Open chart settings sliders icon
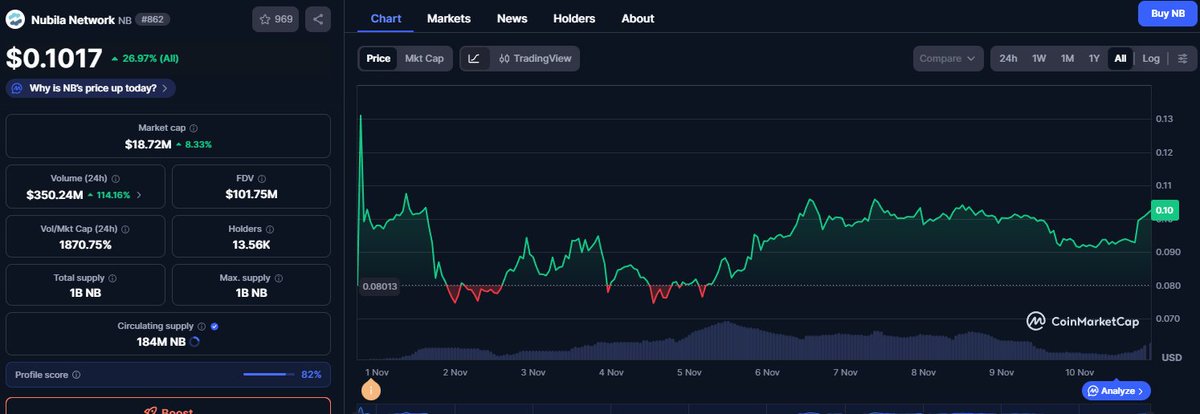Image resolution: width=1200 pixels, height=414 pixels. point(1182,58)
